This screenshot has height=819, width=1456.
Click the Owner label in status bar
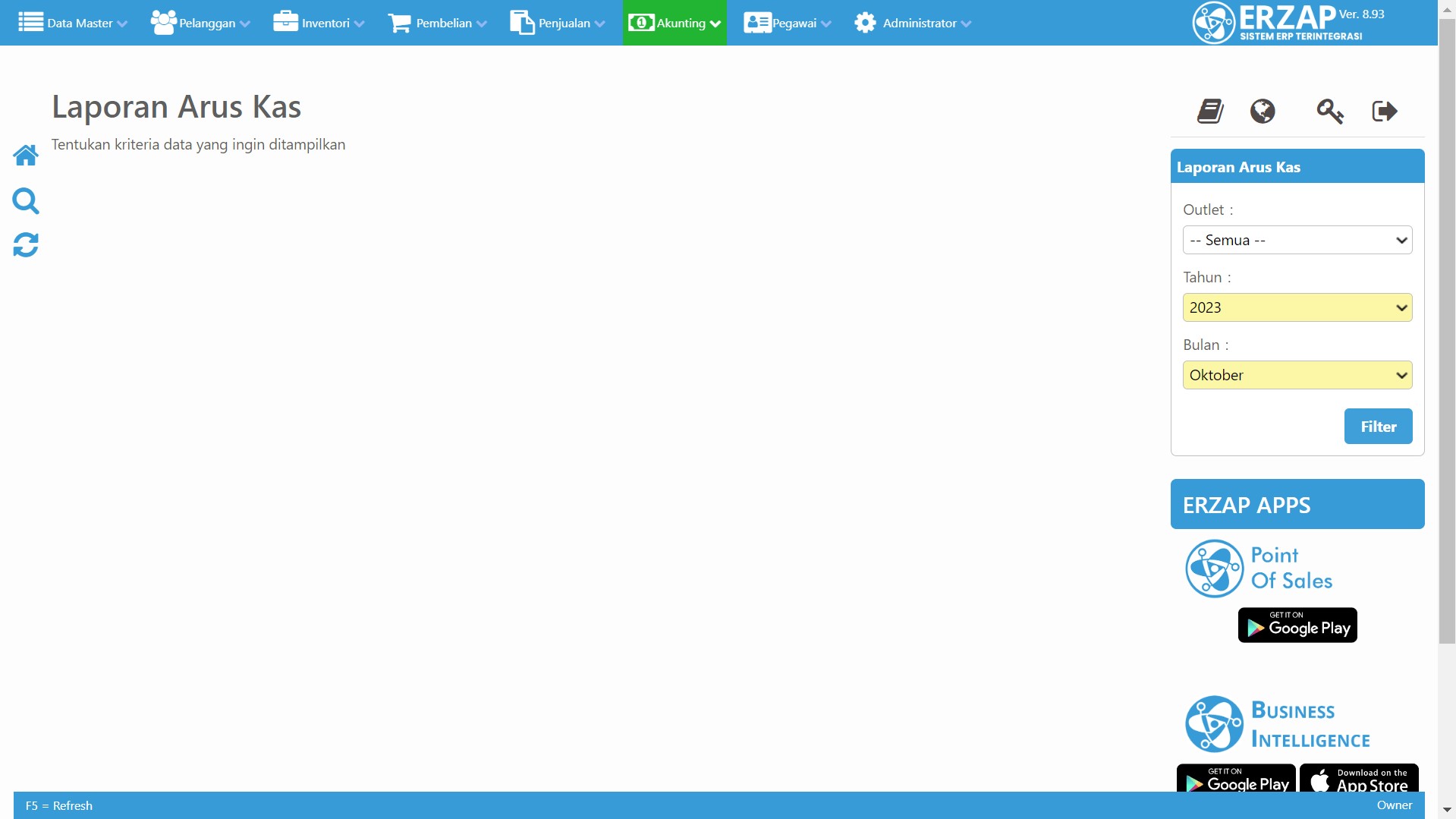coord(1395,805)
